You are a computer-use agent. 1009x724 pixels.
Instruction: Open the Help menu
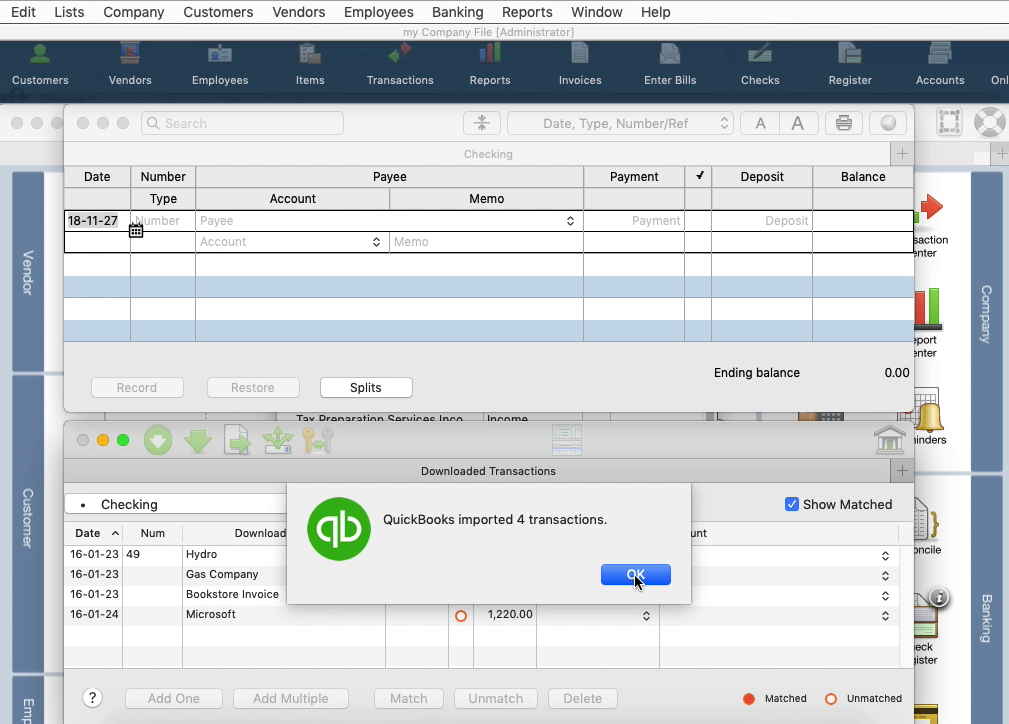[656, 12]
